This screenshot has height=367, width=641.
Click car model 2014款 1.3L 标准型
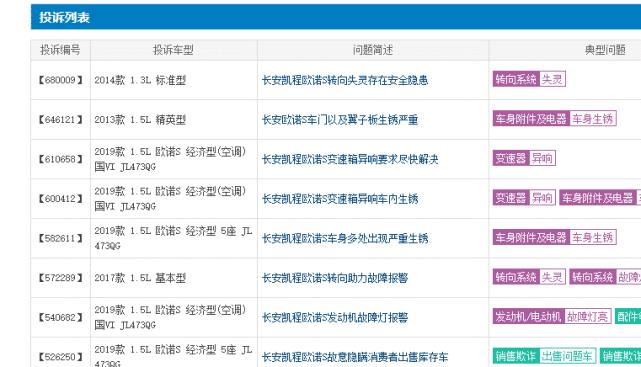tap(140, 80)
